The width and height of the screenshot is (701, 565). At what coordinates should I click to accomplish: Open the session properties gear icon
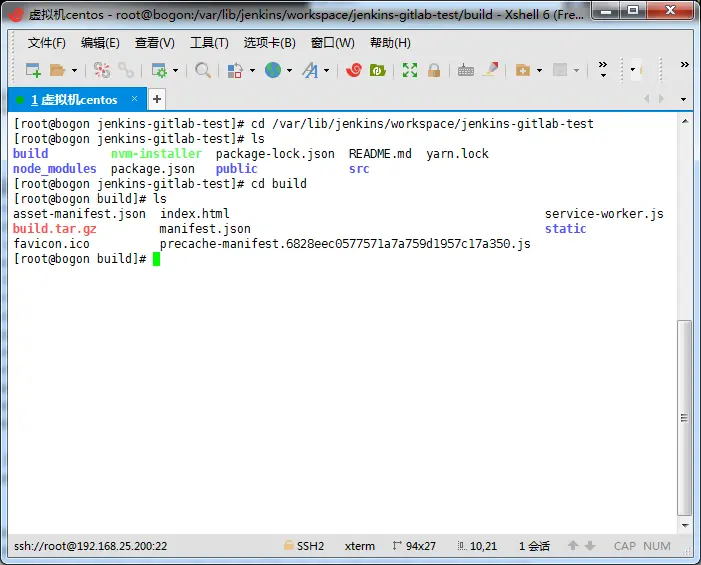[159, 70]
